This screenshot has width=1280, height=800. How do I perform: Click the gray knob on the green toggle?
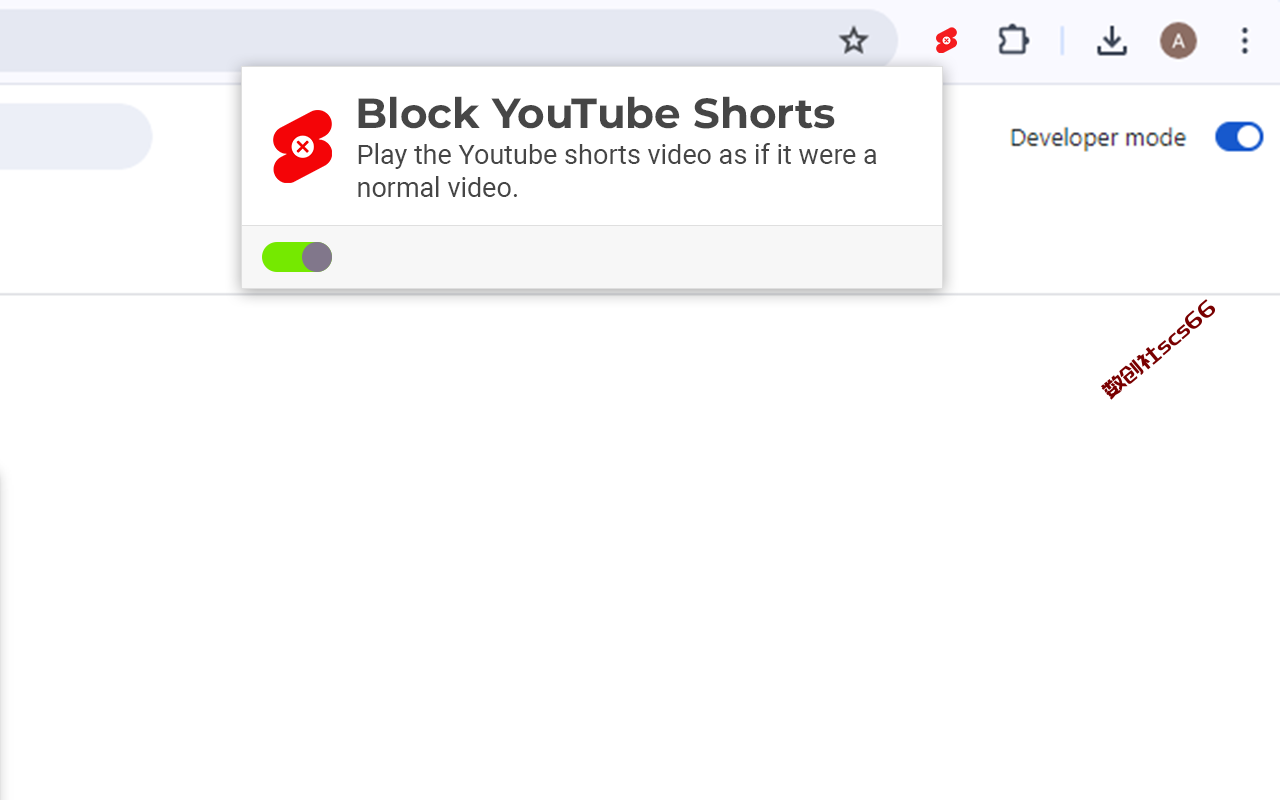(317, 257)
